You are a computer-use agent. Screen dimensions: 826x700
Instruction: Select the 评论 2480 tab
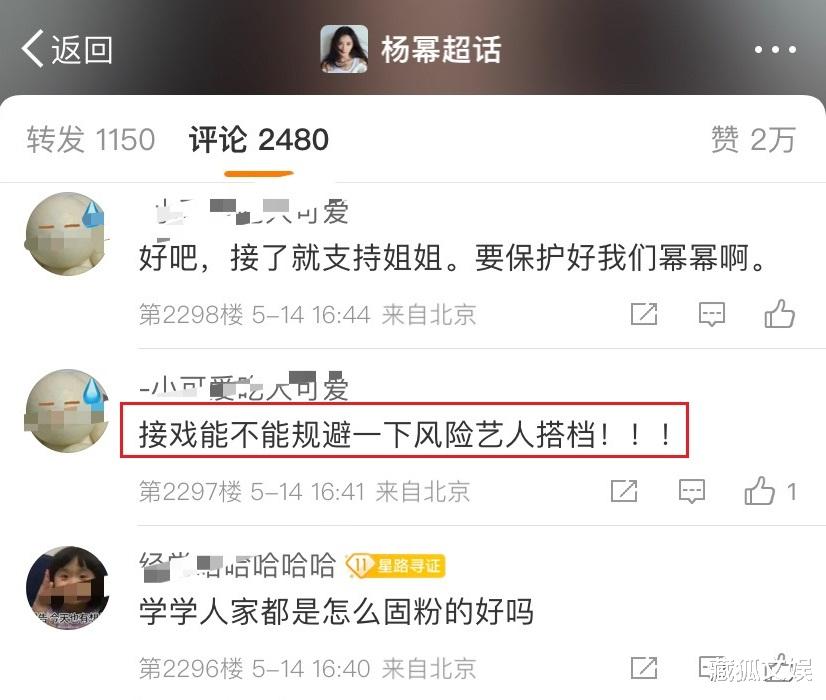(x=259, y=140)
